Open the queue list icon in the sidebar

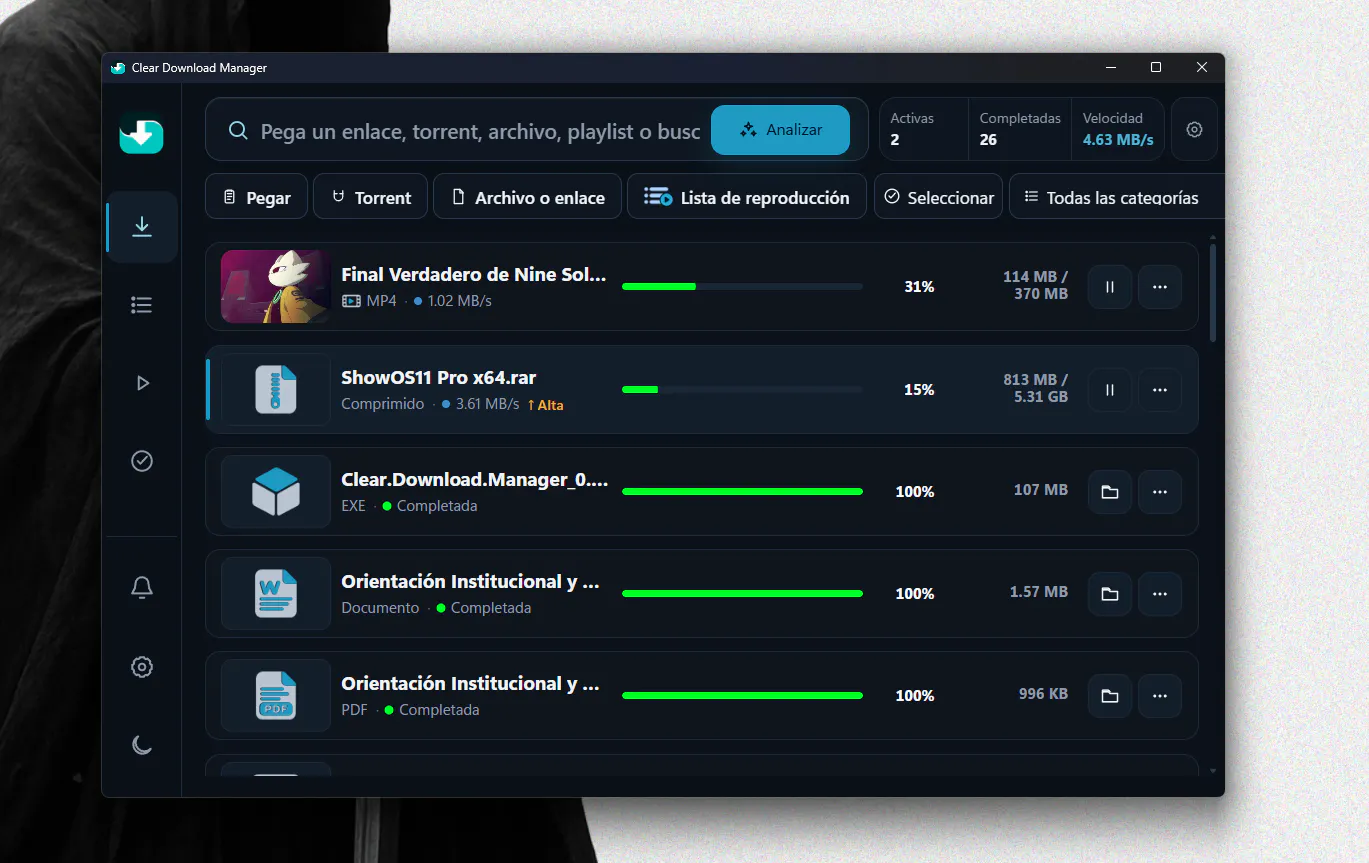tap(142, 305)
